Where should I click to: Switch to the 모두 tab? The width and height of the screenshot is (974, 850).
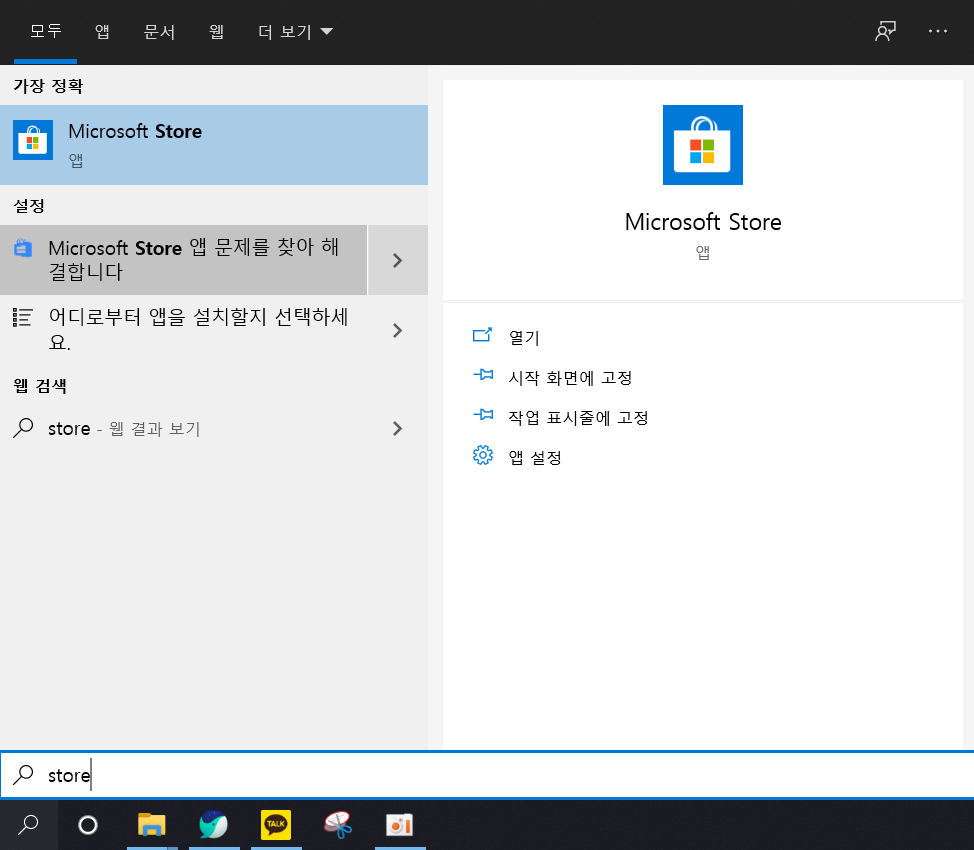coord(45,31)
